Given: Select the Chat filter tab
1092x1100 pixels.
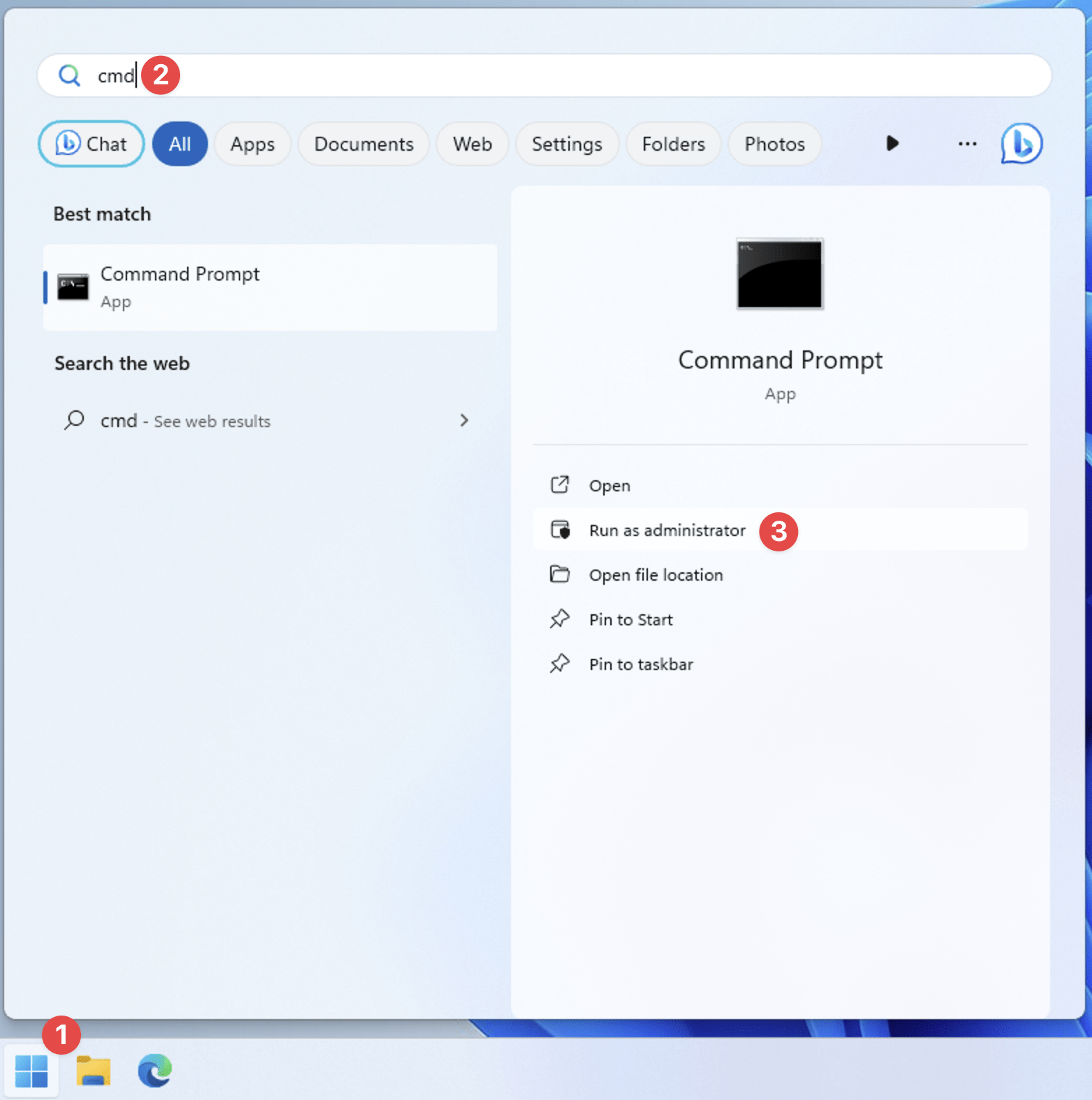Looking at the screenshot, I should tap(91, 144).
